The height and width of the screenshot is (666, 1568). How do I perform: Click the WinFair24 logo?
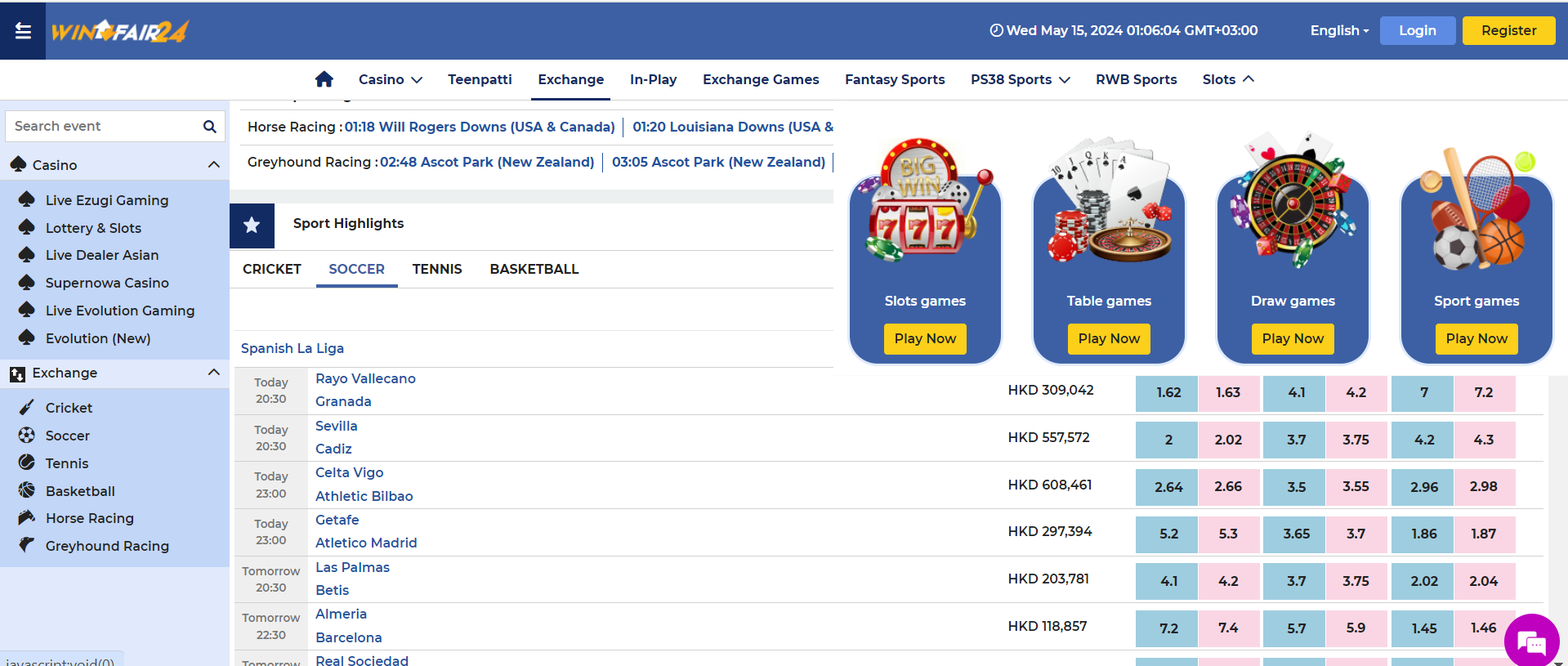tap(119, 31)
